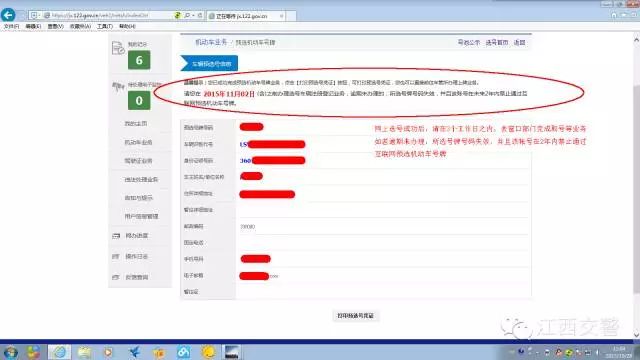
Task: Open the blue bird taskbar app
Action: [134, 352]
